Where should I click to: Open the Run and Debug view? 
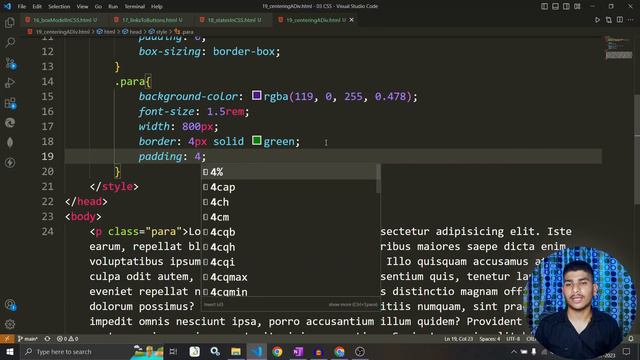coord(10,83)
